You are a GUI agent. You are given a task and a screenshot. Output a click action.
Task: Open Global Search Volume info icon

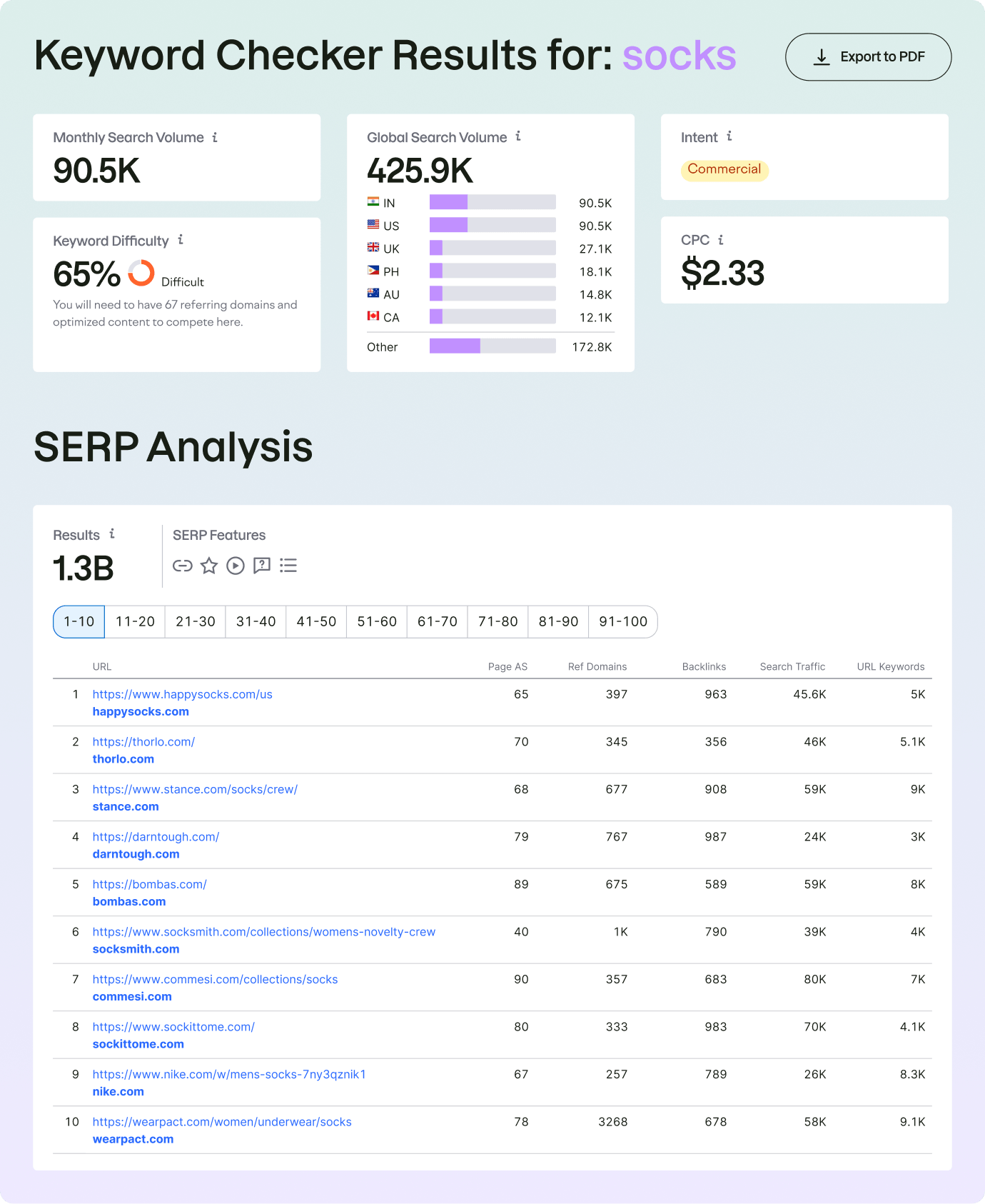[518, 136]
